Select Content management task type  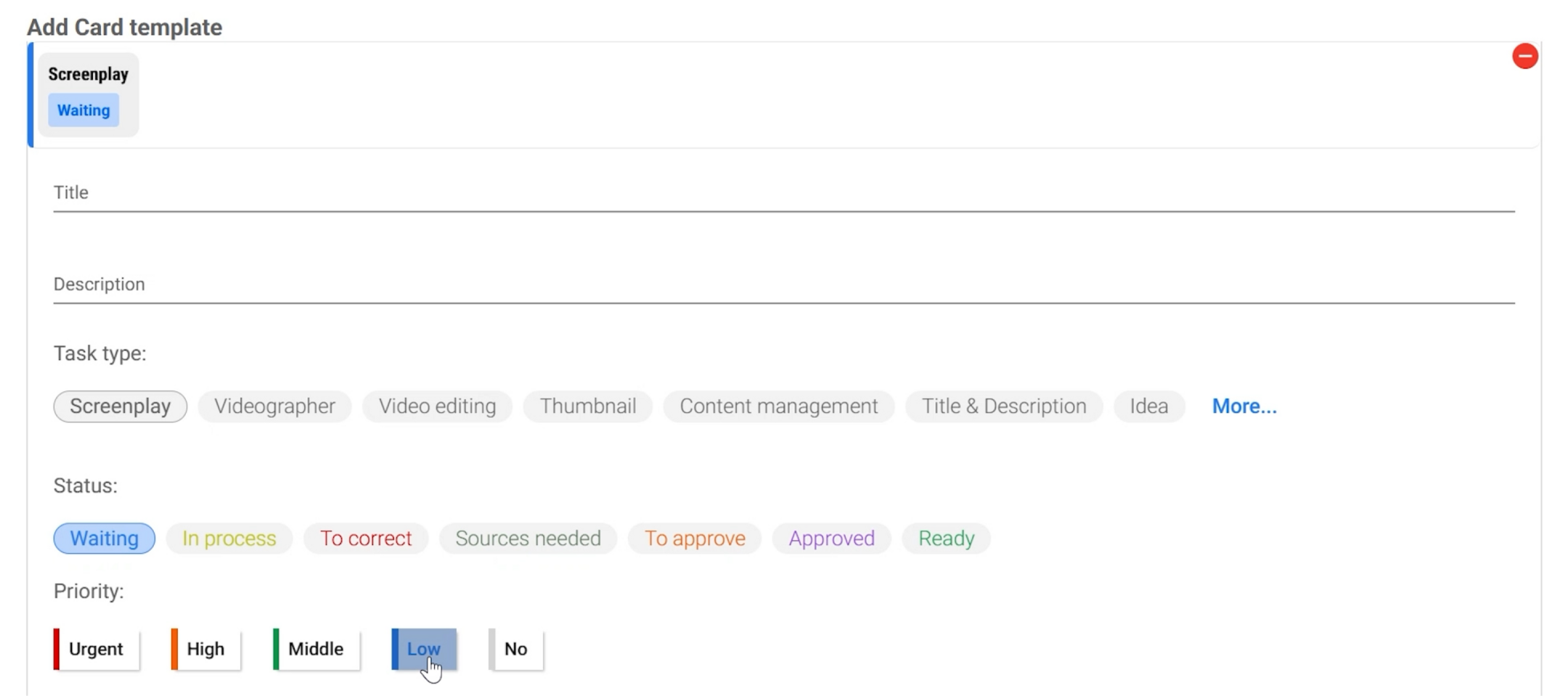[778, 406]
